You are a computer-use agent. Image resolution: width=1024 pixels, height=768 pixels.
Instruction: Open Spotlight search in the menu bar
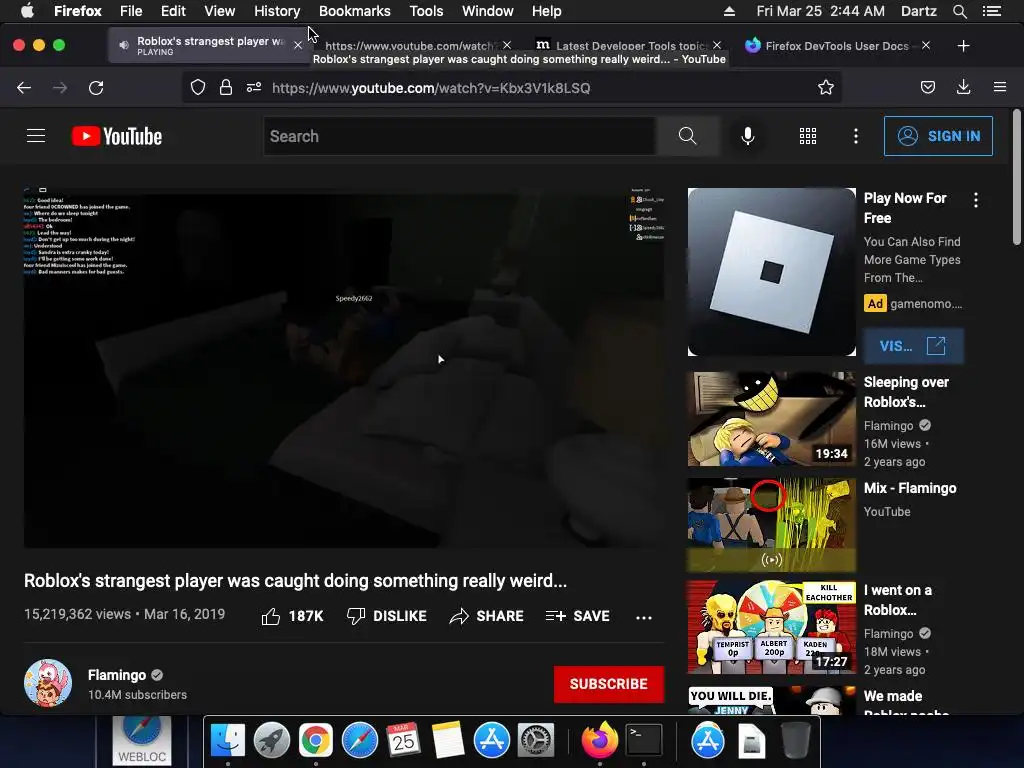(x=959, y=11)
